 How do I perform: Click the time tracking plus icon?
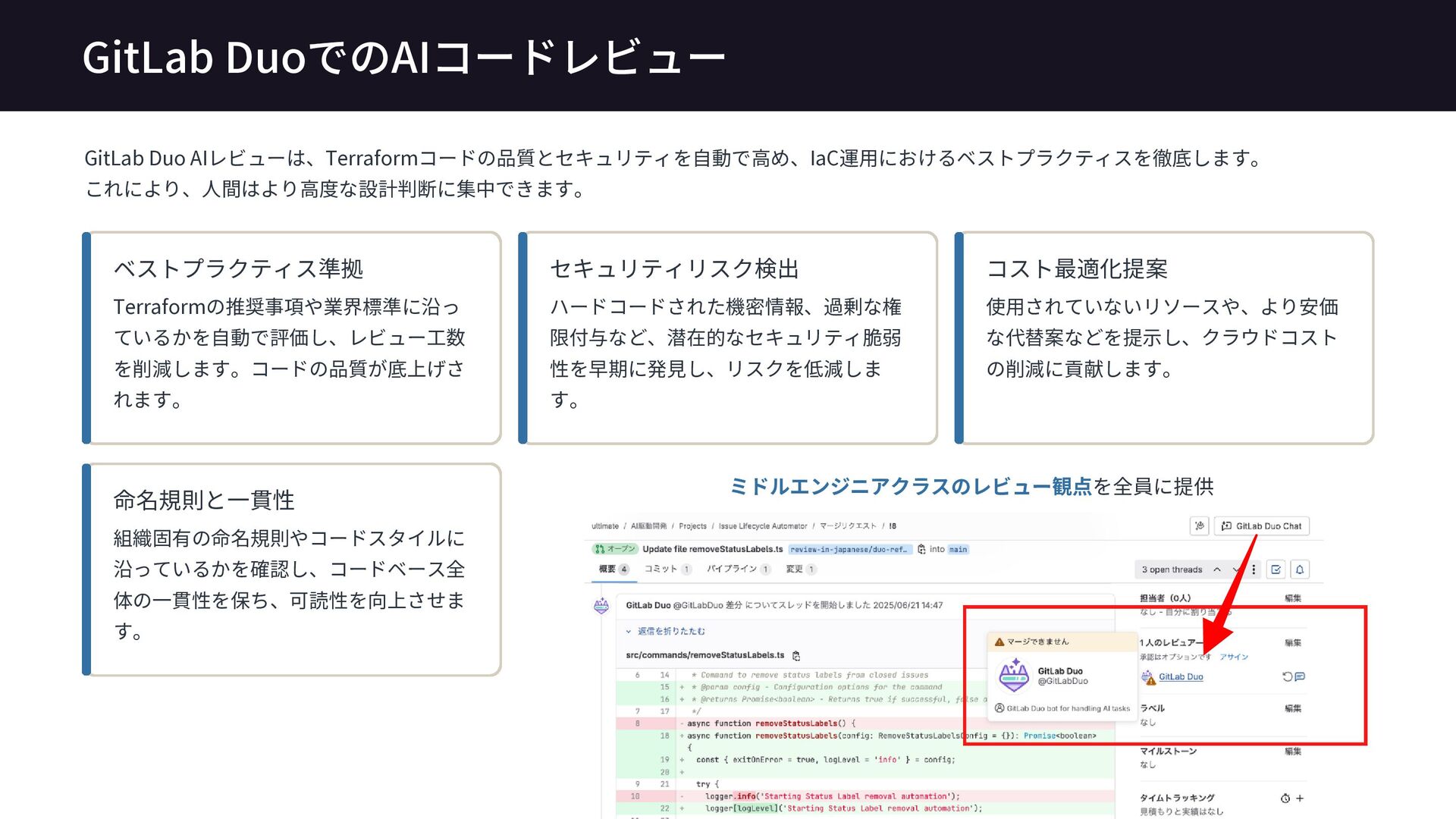tap(1300, 798)
